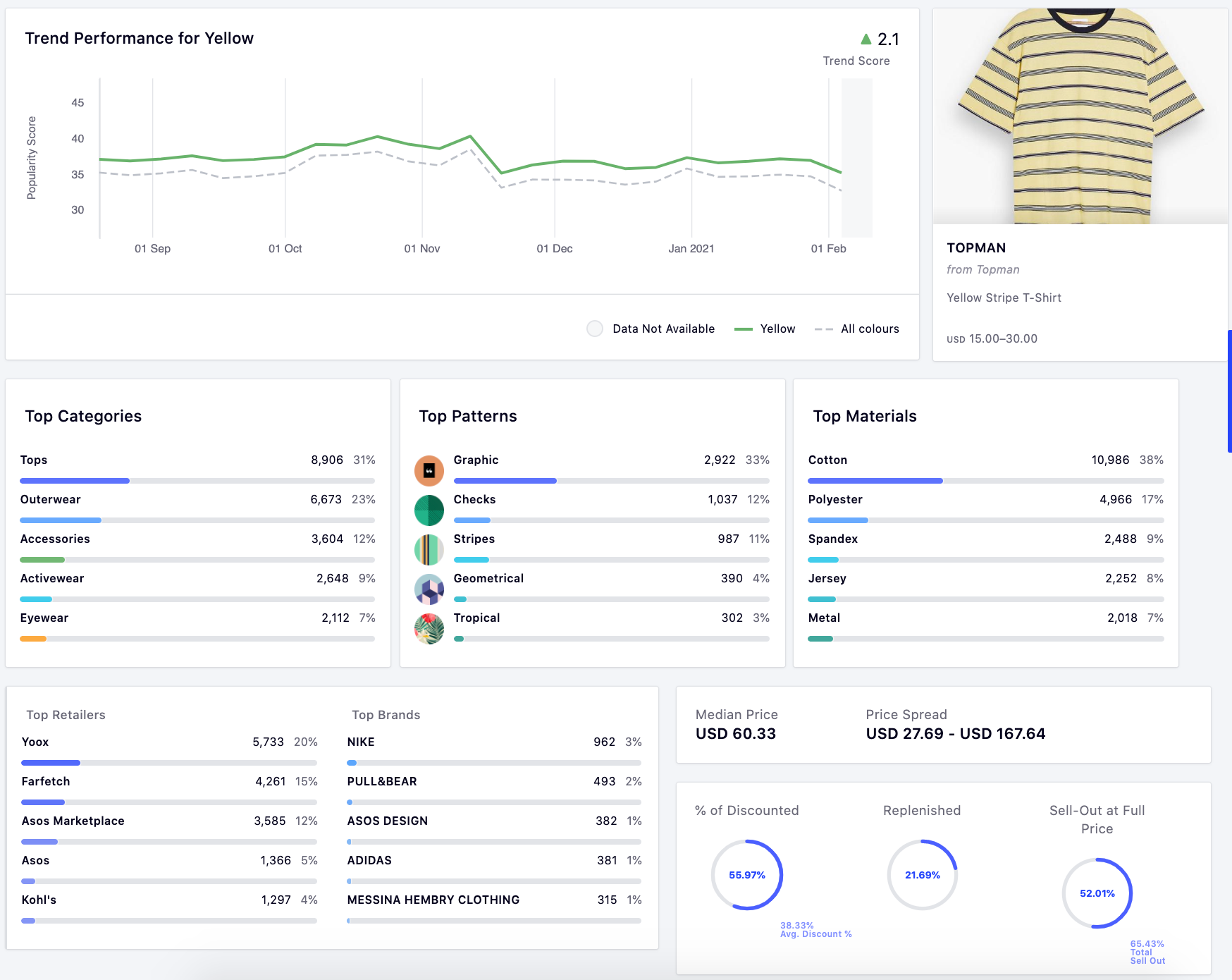Select the NIKE brand row

pos(493,742)
